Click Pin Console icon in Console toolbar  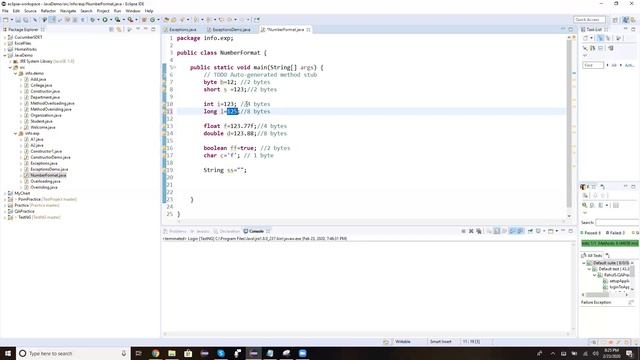coord(530,231)
